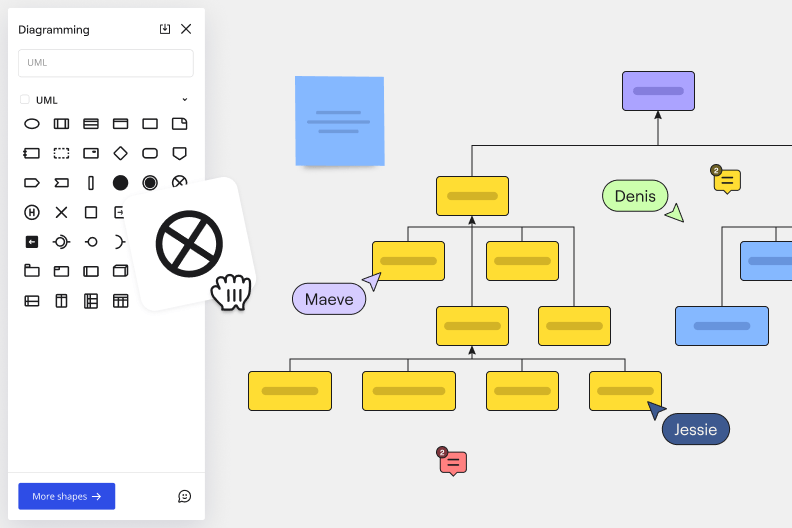Open the red comment bubble
The width and height of the screenshot is (792, 528).
pyautogui.click(x=453, y=462)
